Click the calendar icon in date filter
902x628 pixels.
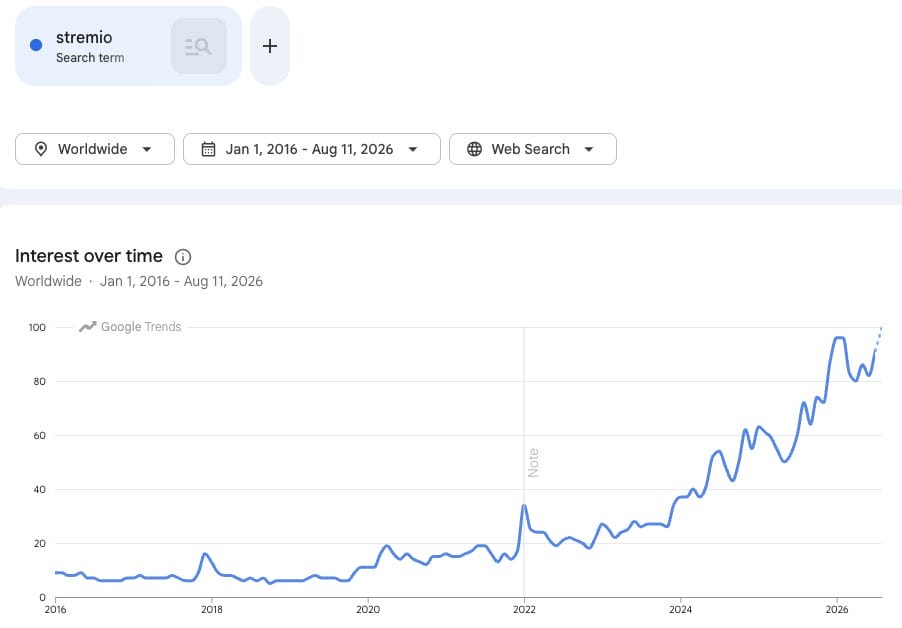click(x=208, y=149)
